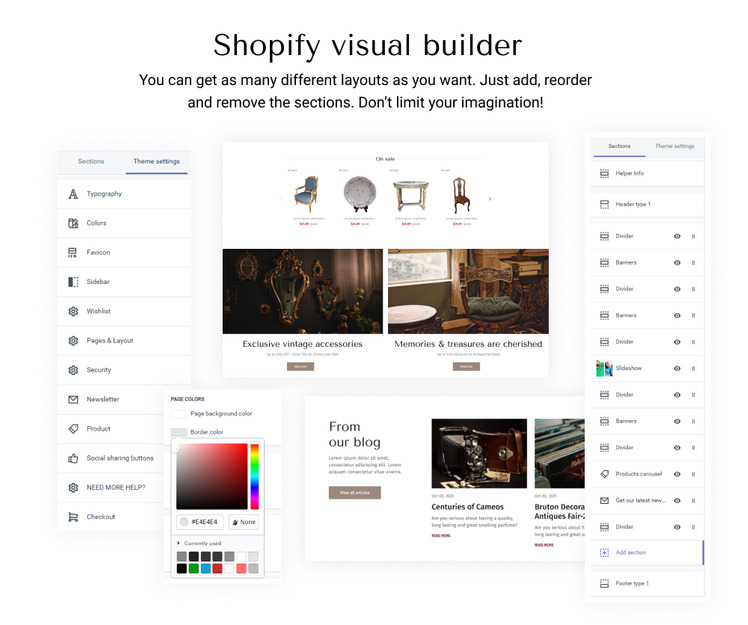The width and height of the screenshot is (748, 625).
Task: Expand the Currently used colors triangle
Action: tap(178, 543)
